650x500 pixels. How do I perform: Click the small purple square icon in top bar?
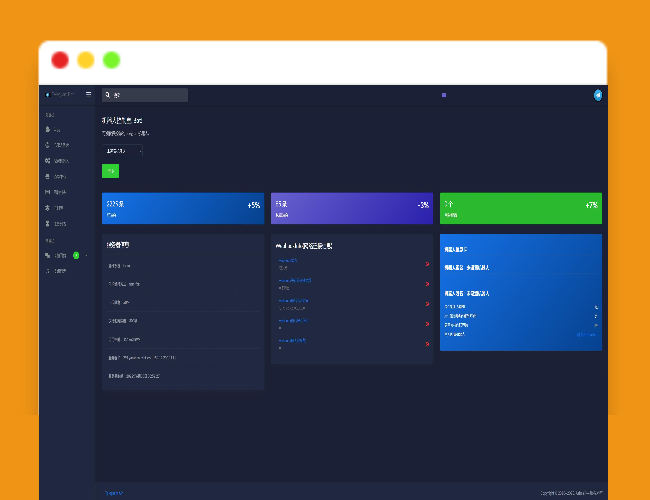pyautogui.click(x=443, y=95)
